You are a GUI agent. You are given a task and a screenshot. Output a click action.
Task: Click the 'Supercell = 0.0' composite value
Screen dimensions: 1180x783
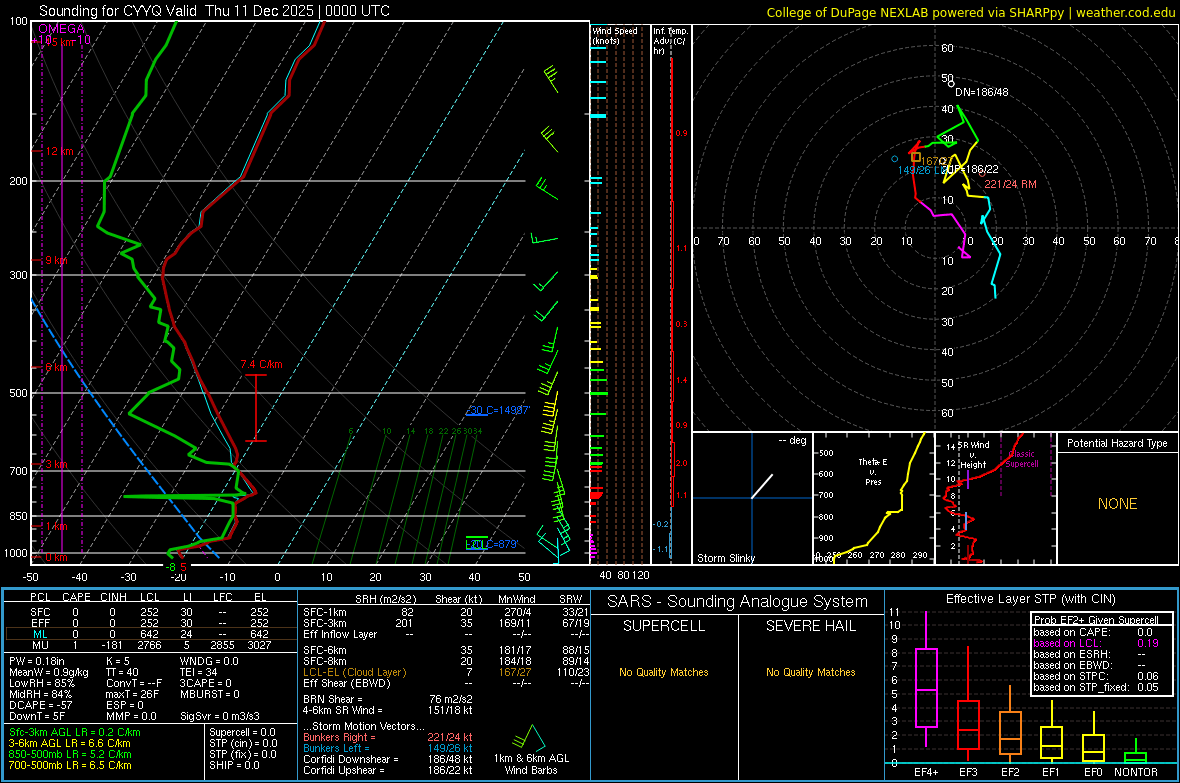[242, 732]
